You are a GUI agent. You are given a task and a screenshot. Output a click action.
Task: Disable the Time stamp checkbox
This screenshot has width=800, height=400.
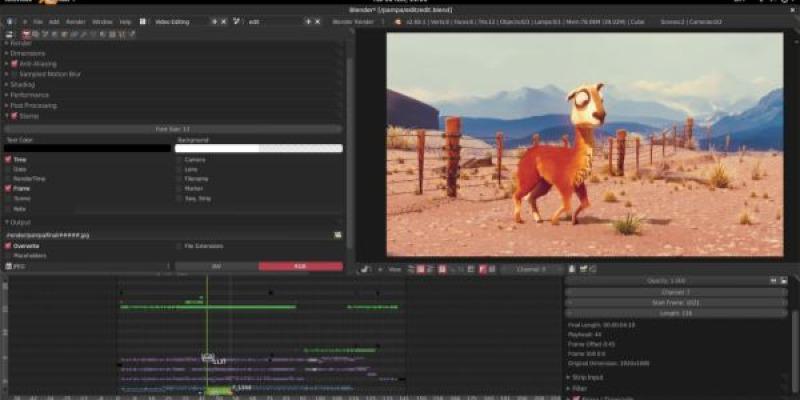click(x=9, y=159)
